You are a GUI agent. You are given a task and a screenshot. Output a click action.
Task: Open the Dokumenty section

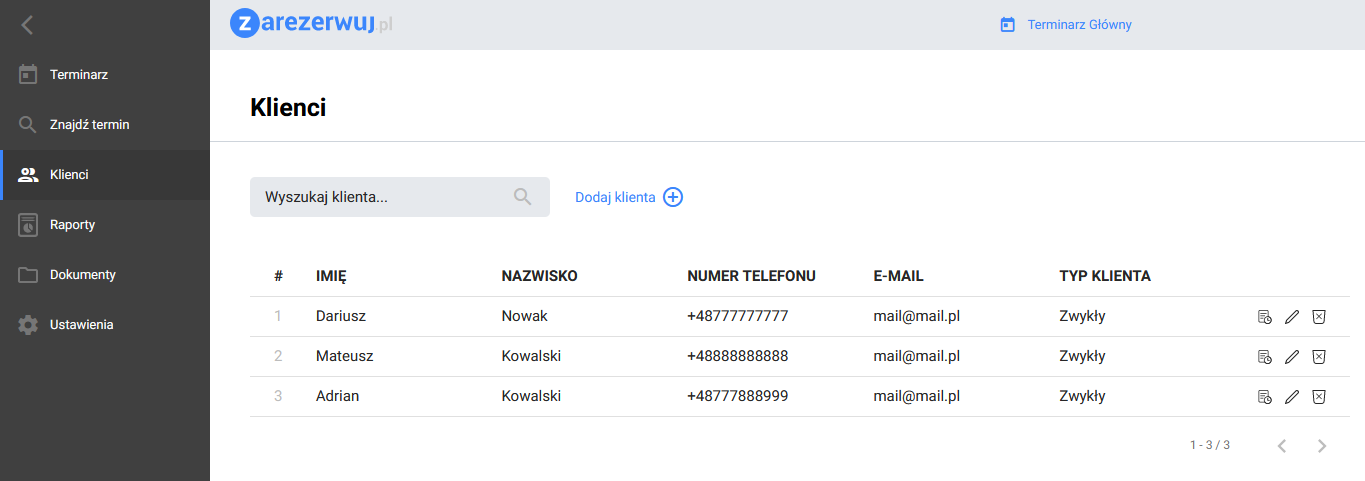pyautogui.click(x=82, y=275)
